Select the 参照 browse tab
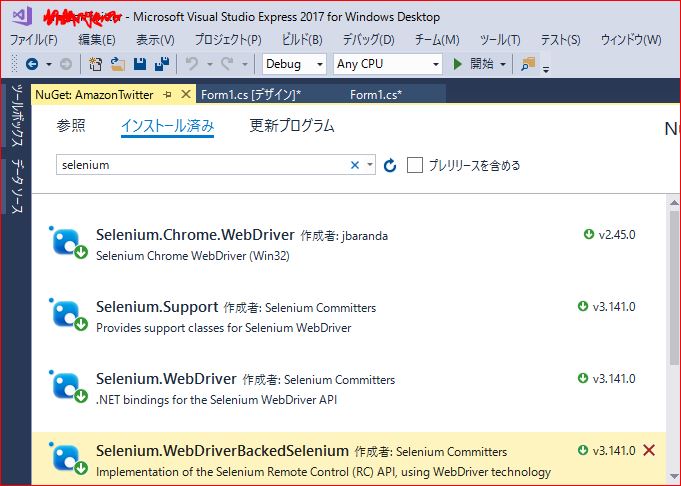 (x=71, y=126)
